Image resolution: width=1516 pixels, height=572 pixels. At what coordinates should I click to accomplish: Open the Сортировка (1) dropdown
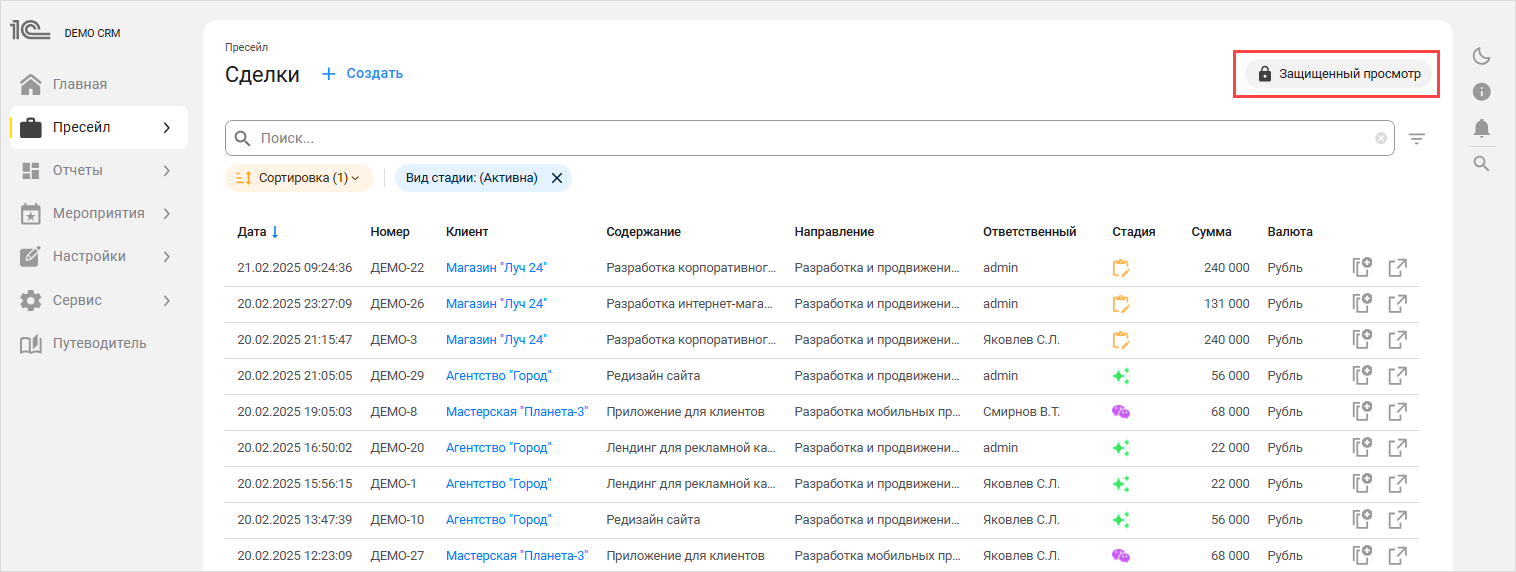tap(298, 178)
